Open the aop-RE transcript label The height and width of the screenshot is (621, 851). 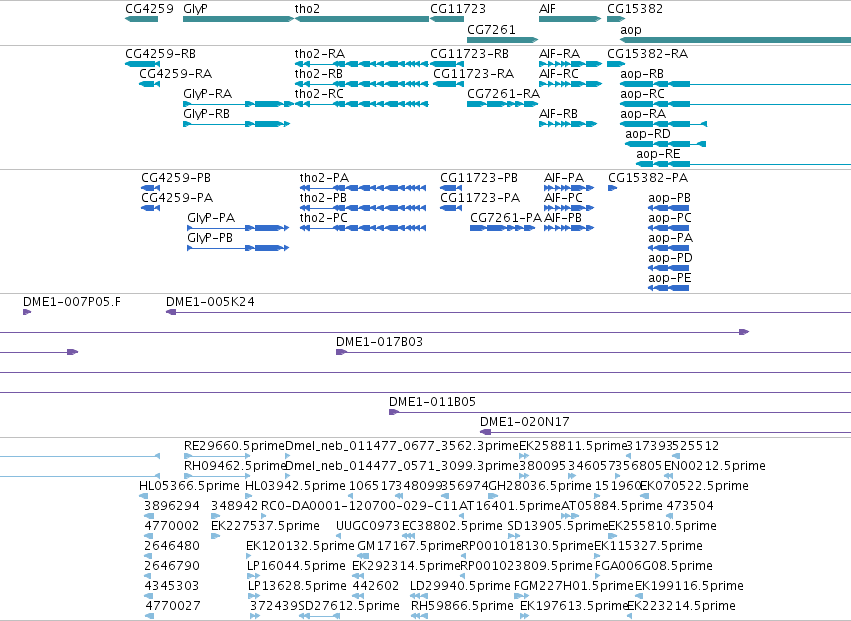click(658, 154)
